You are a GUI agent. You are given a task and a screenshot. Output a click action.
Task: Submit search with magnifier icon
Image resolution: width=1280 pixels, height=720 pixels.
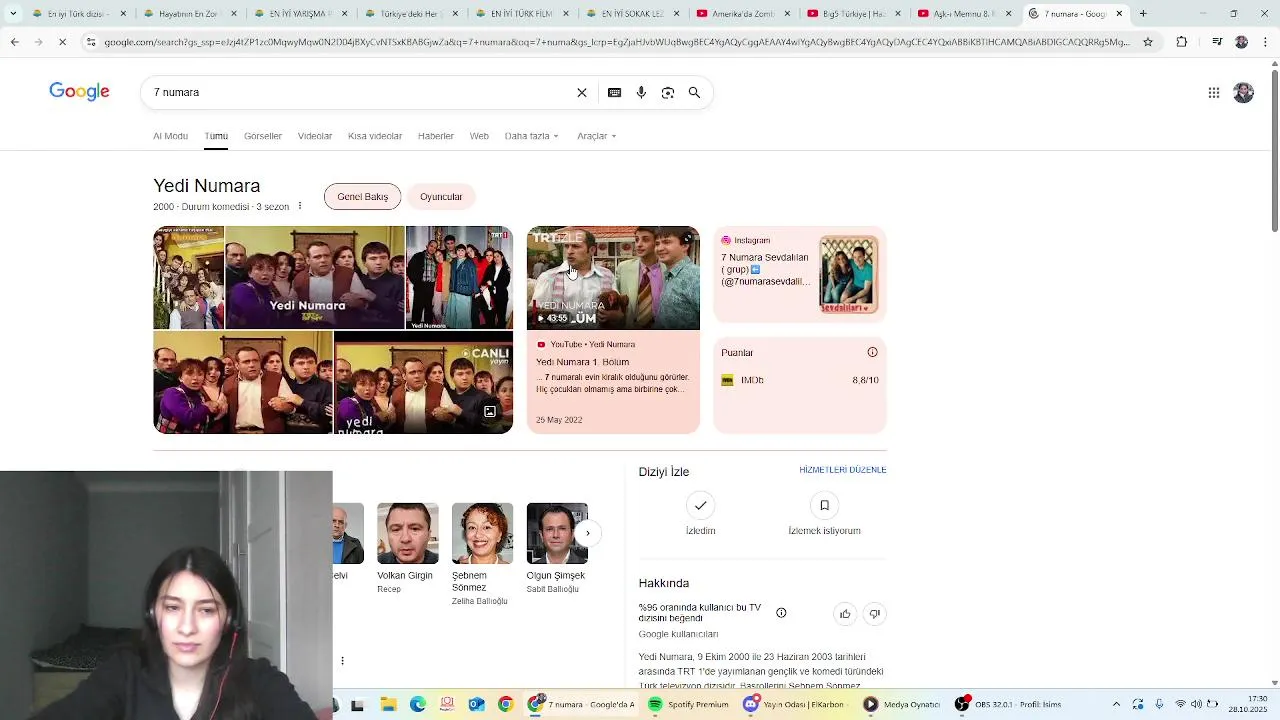694,92
